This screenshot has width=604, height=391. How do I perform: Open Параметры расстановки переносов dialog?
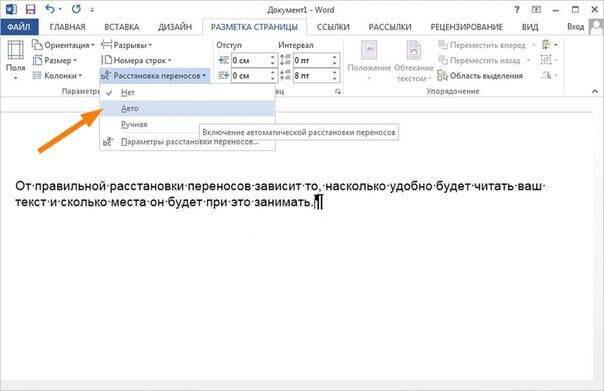coord(187,142)
